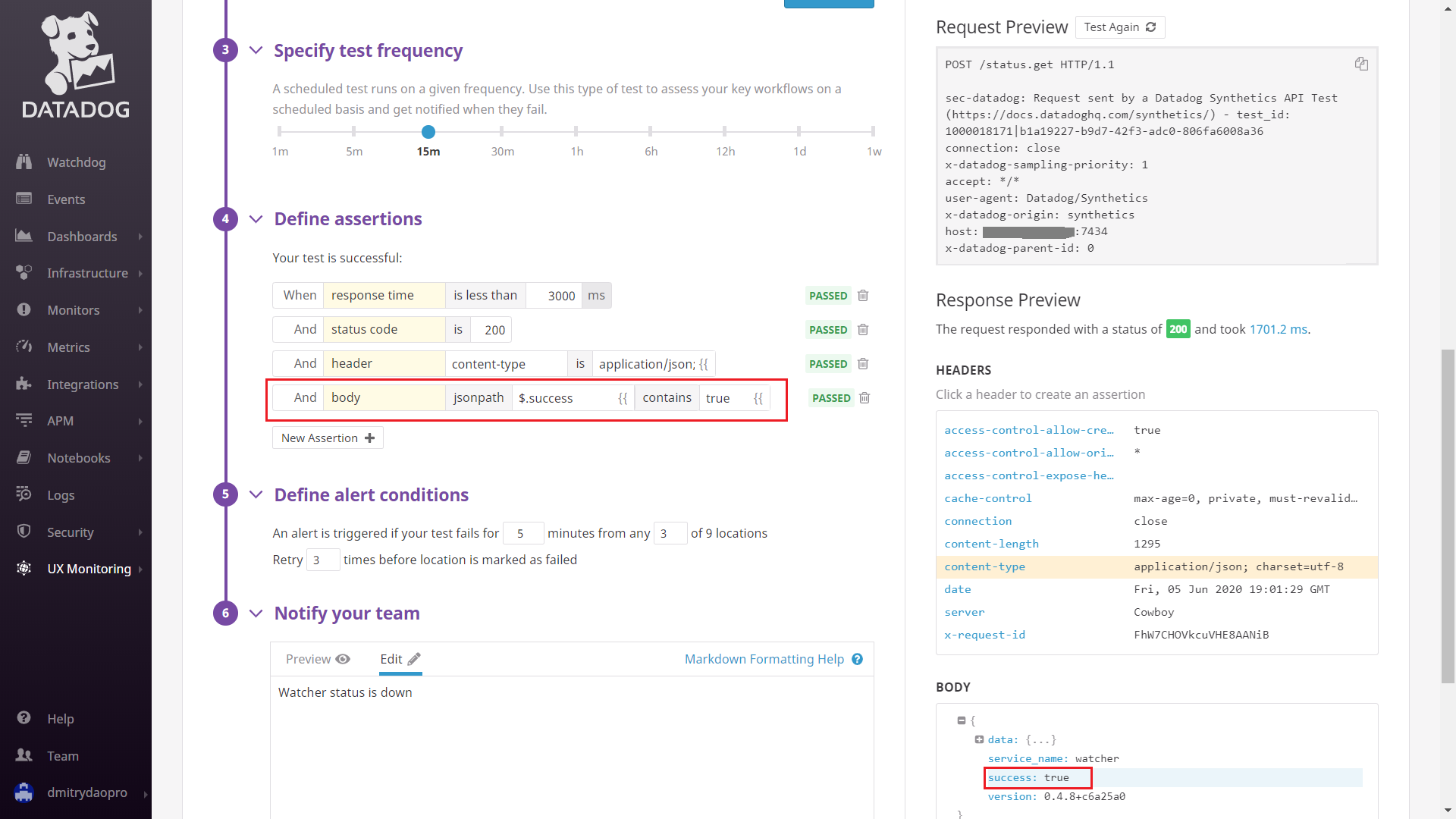This screenshot has width=1456, height=819.
Task: Insert variable into jsonpath field
Action: pyautogui.click(x=623, y=398)
